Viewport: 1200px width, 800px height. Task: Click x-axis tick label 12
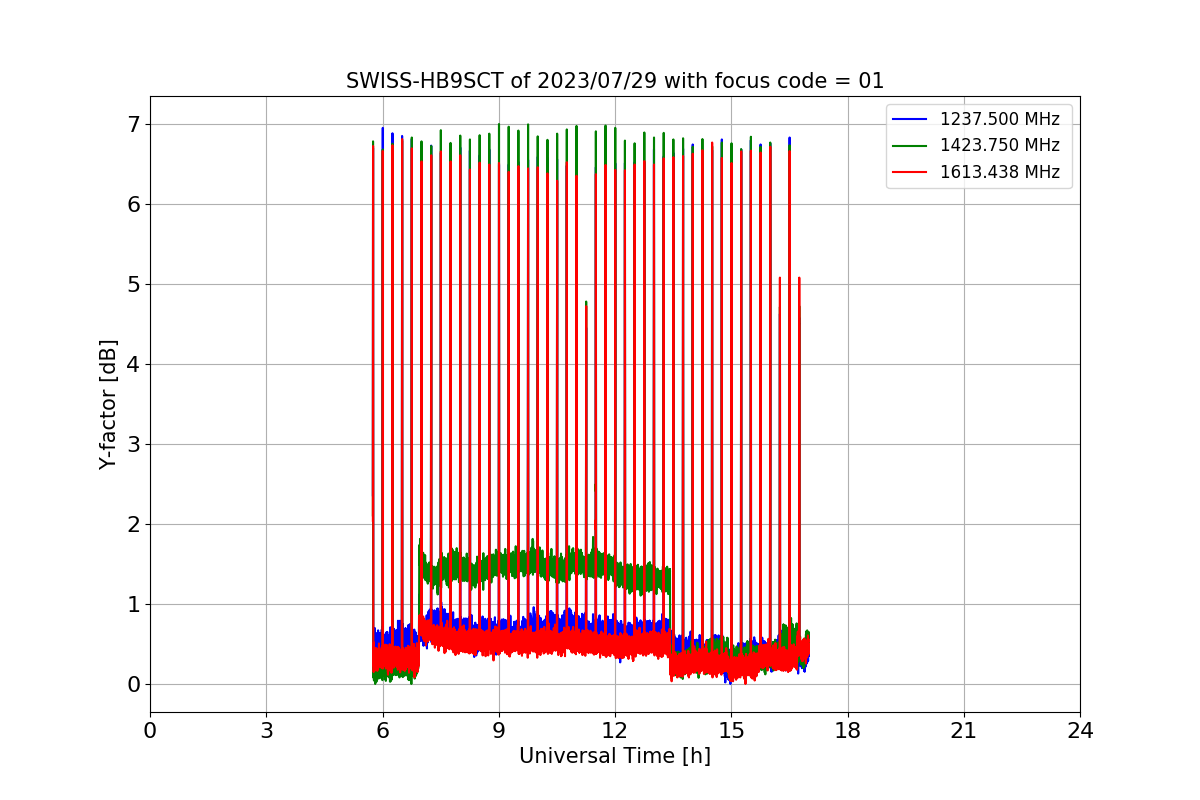pyautogui.click(x=615, y=731)
